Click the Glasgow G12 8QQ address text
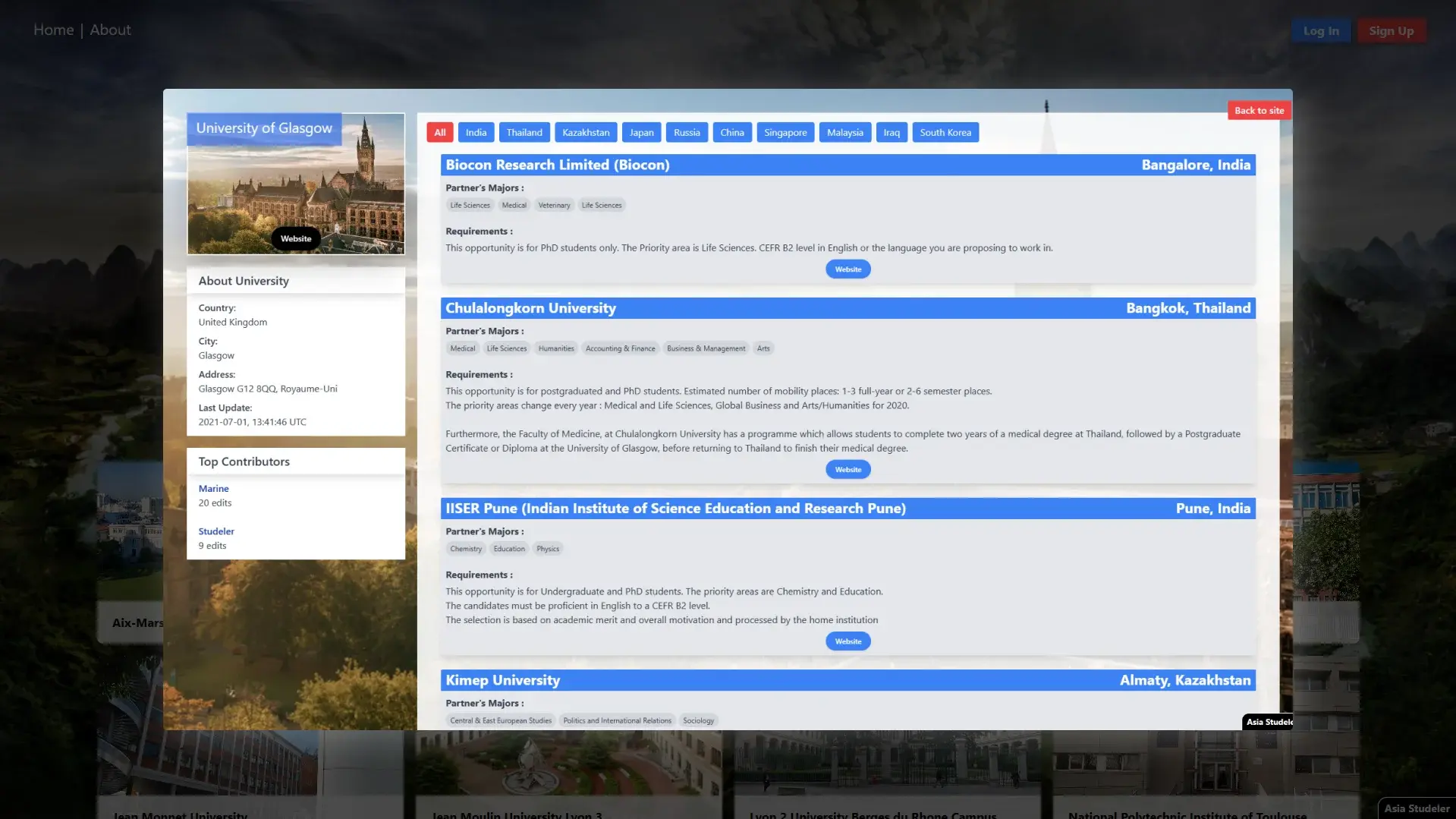 268,389
